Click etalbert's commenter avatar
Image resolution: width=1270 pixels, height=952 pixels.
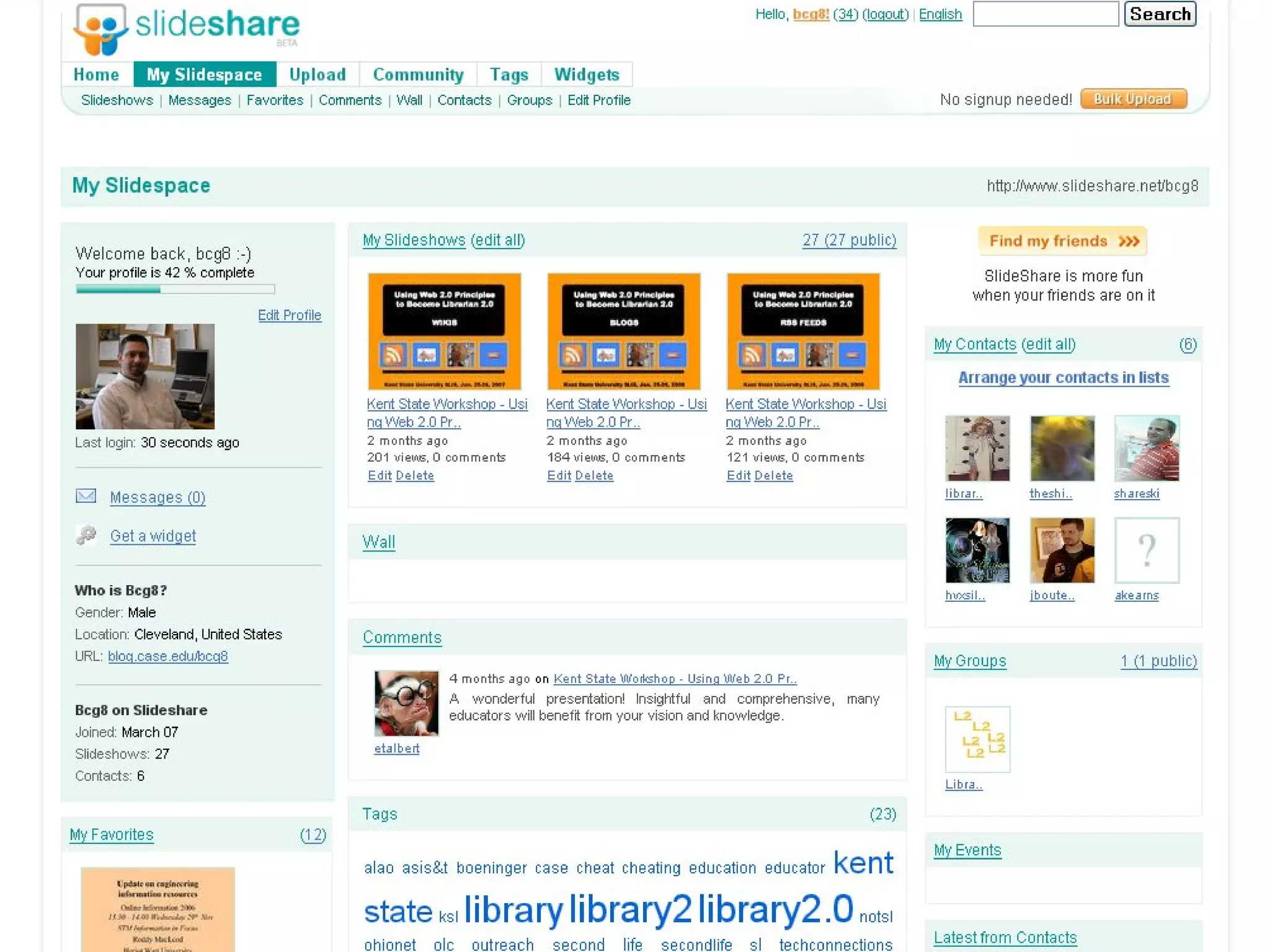(x=406, y=703)
